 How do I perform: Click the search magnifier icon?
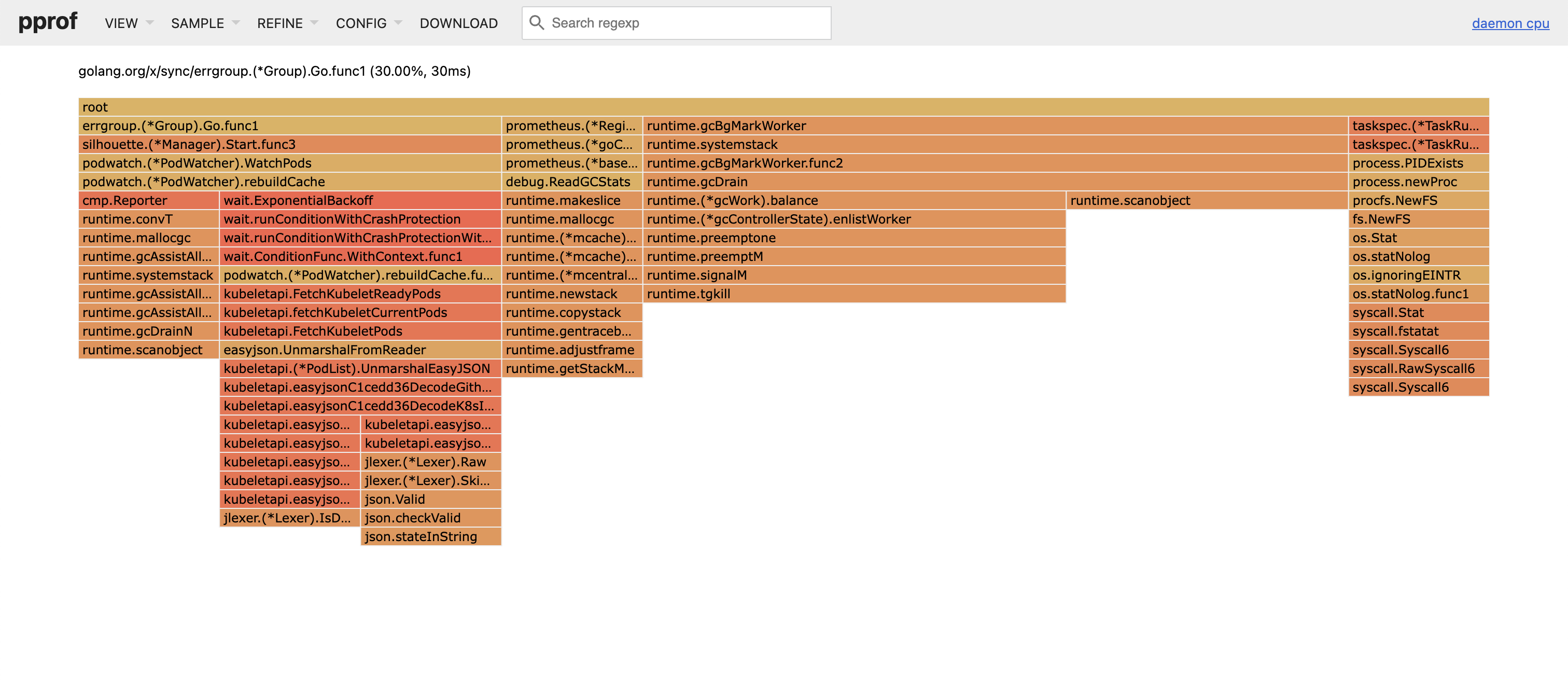tap(538, 22)
